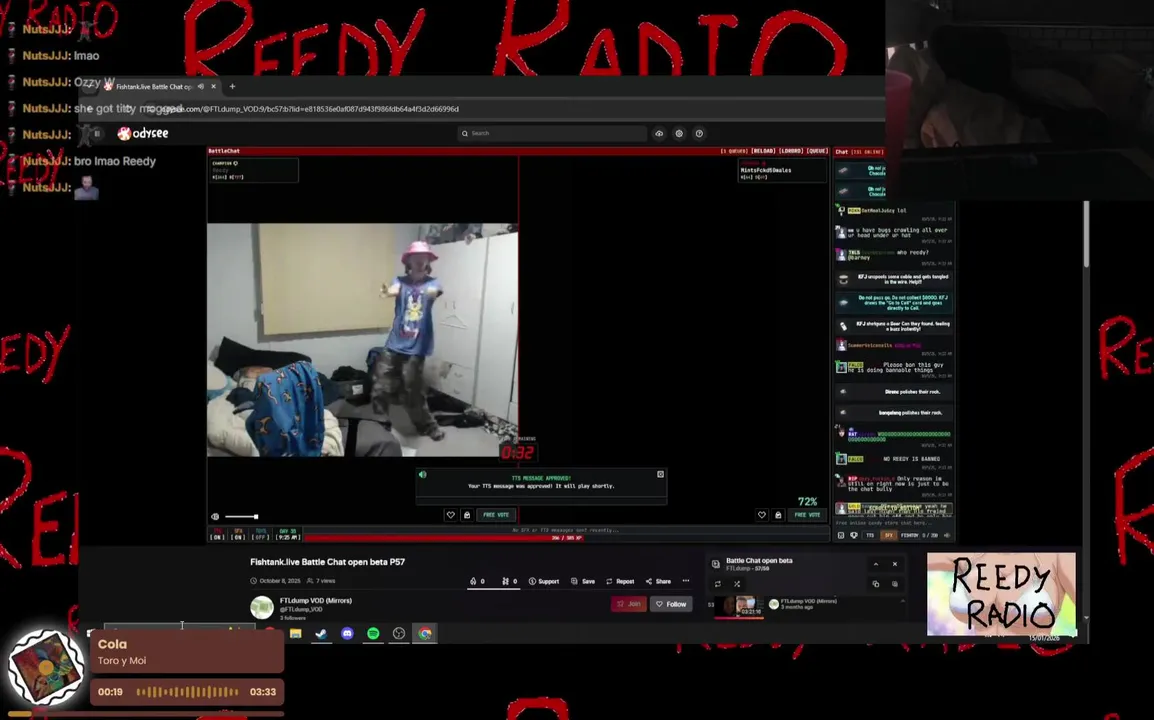1154x720 pixels.
Task: Click the first icon below chat input
Action: coord(841,535)
